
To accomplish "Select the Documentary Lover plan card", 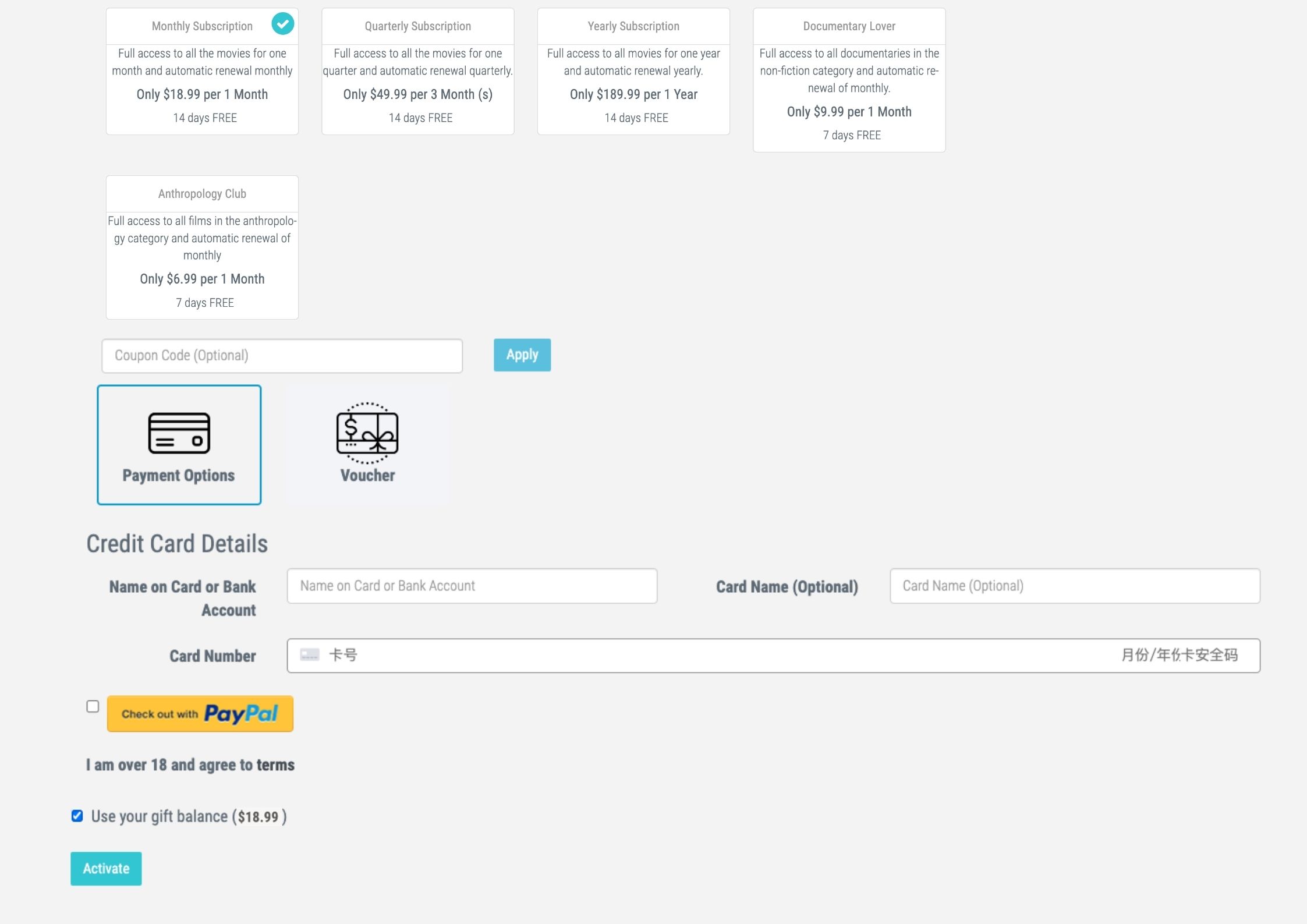I will tap(849, 80).
